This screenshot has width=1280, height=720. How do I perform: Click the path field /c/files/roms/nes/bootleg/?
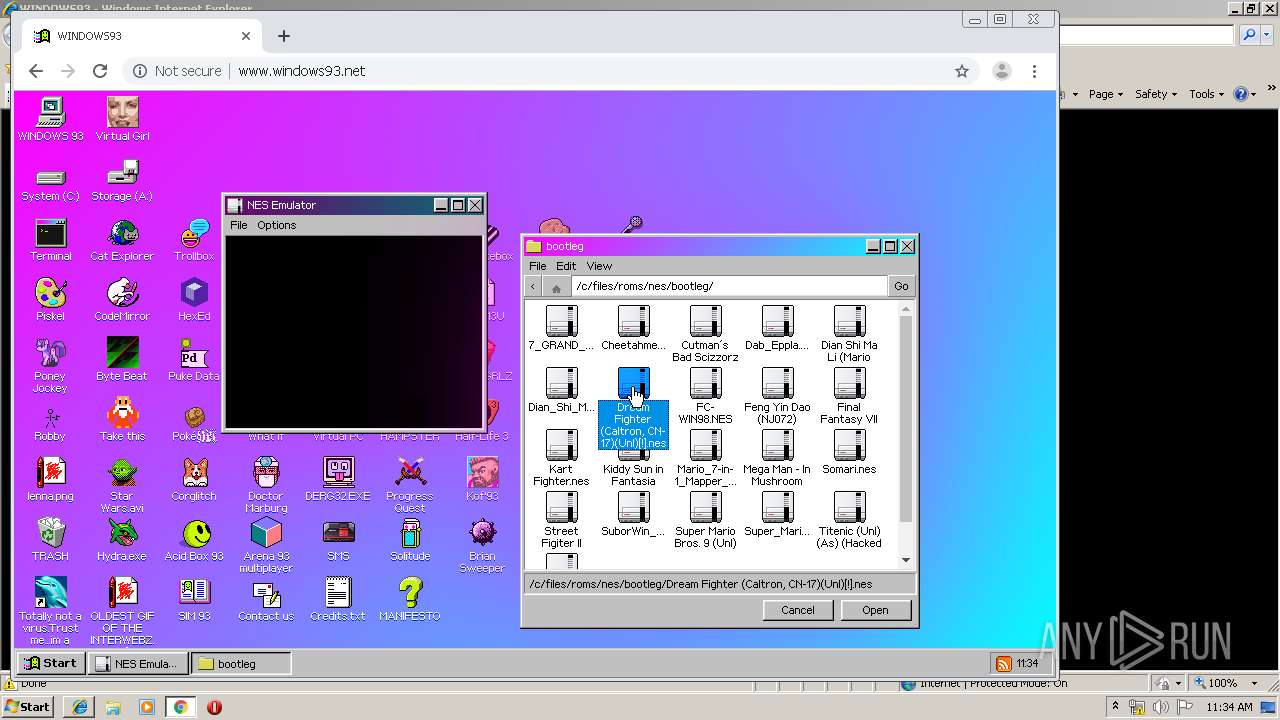729,286
